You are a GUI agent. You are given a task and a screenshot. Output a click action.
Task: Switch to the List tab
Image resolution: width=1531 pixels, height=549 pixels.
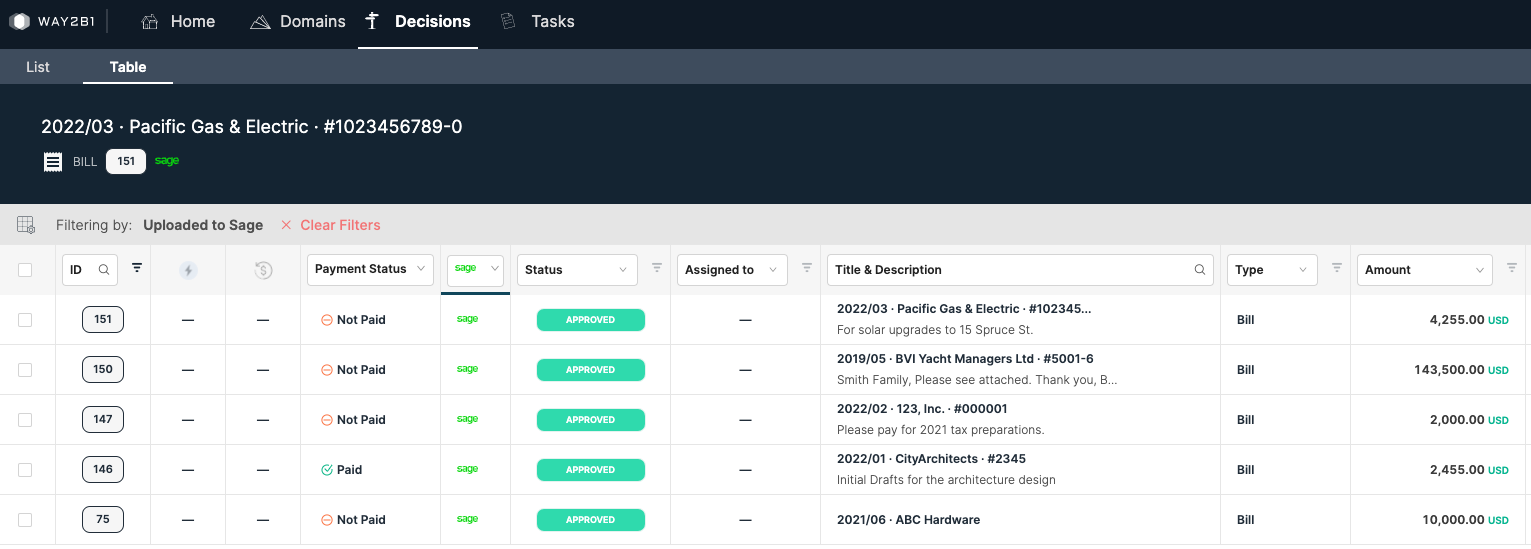pos(38,67)
